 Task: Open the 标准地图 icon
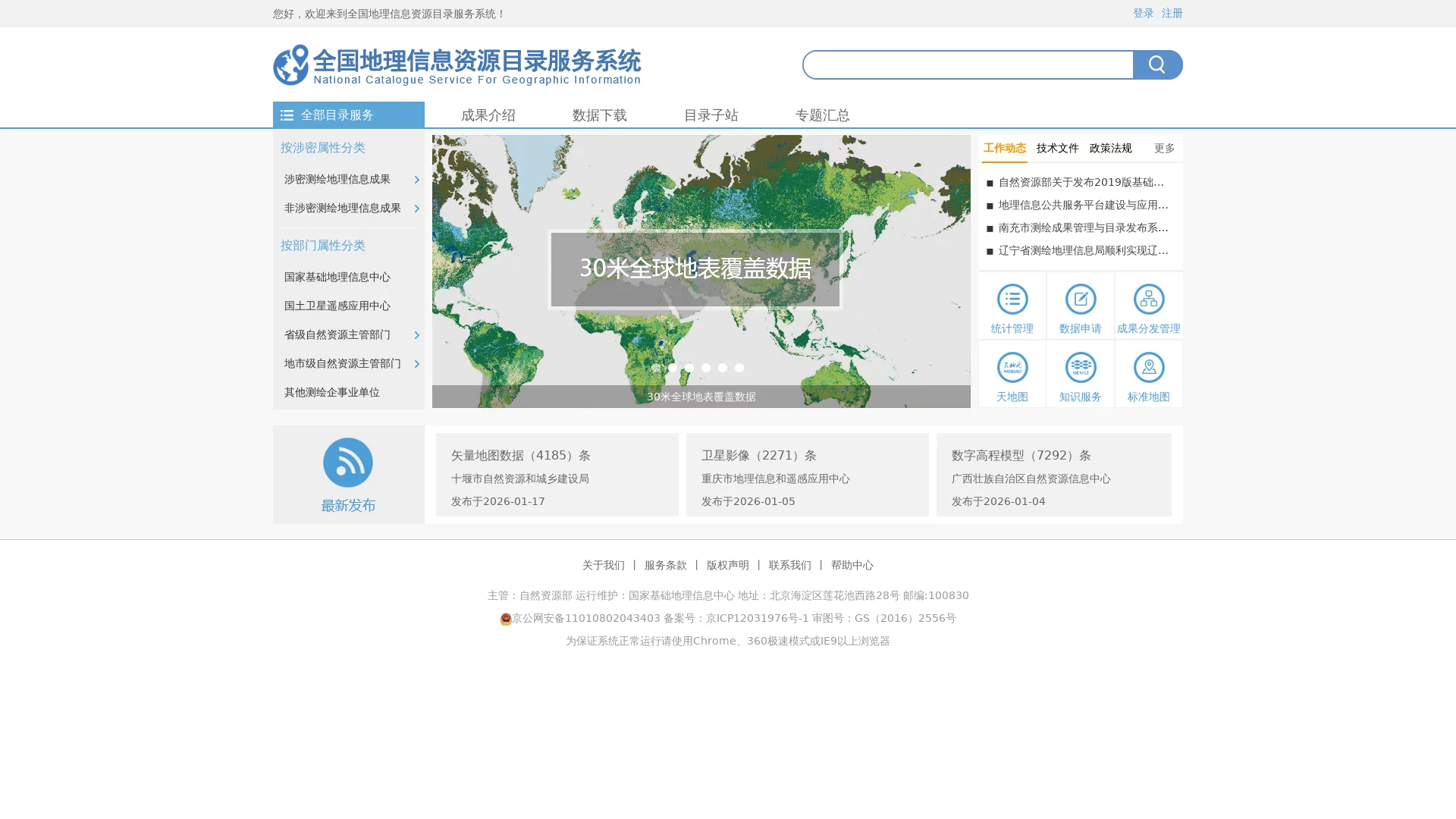pyautogui.click(x=1148, y=373)
